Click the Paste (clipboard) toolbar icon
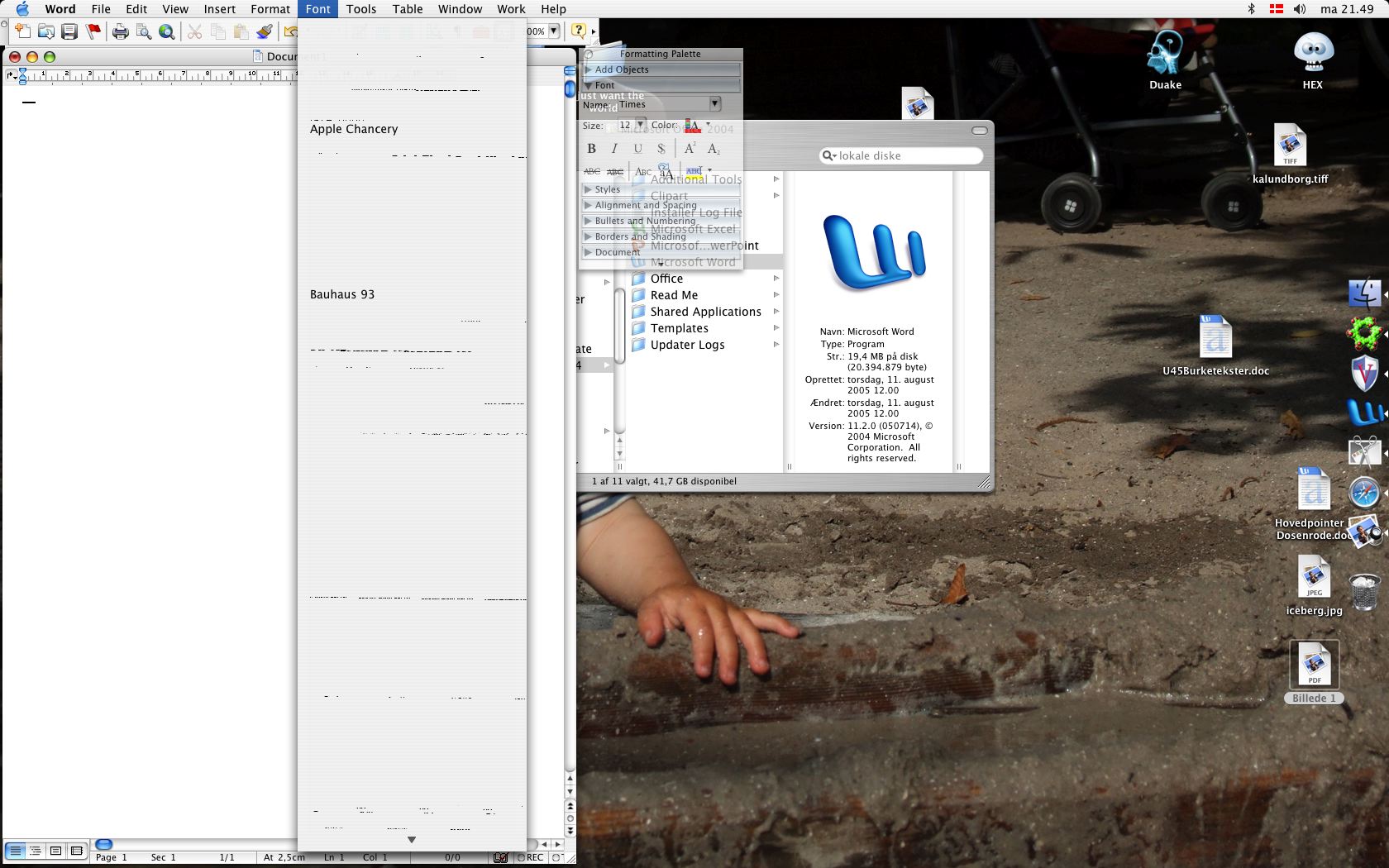This screenshot has height=868, width=1389. [x=241, y=31]
